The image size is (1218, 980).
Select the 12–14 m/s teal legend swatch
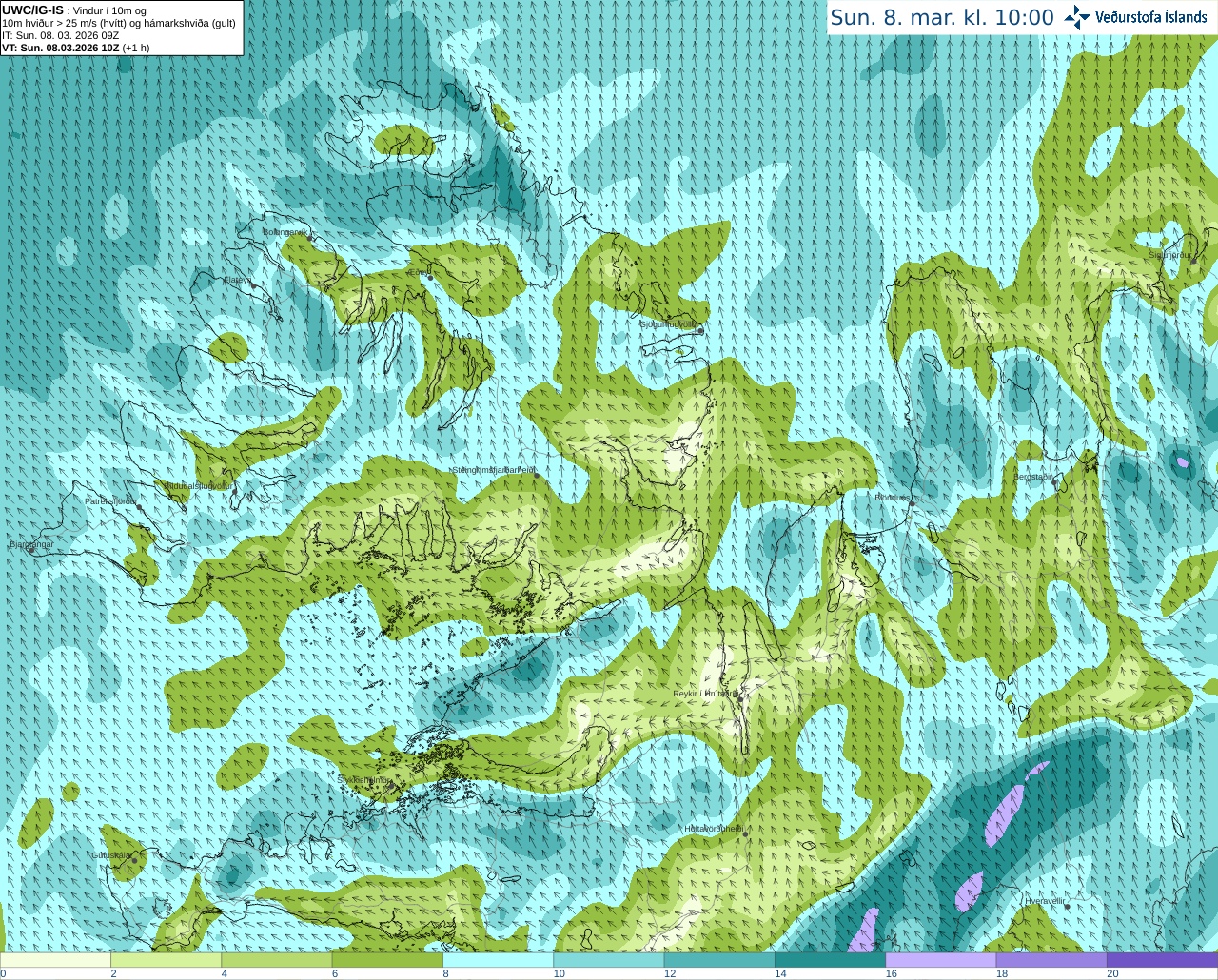pos(719,960)
